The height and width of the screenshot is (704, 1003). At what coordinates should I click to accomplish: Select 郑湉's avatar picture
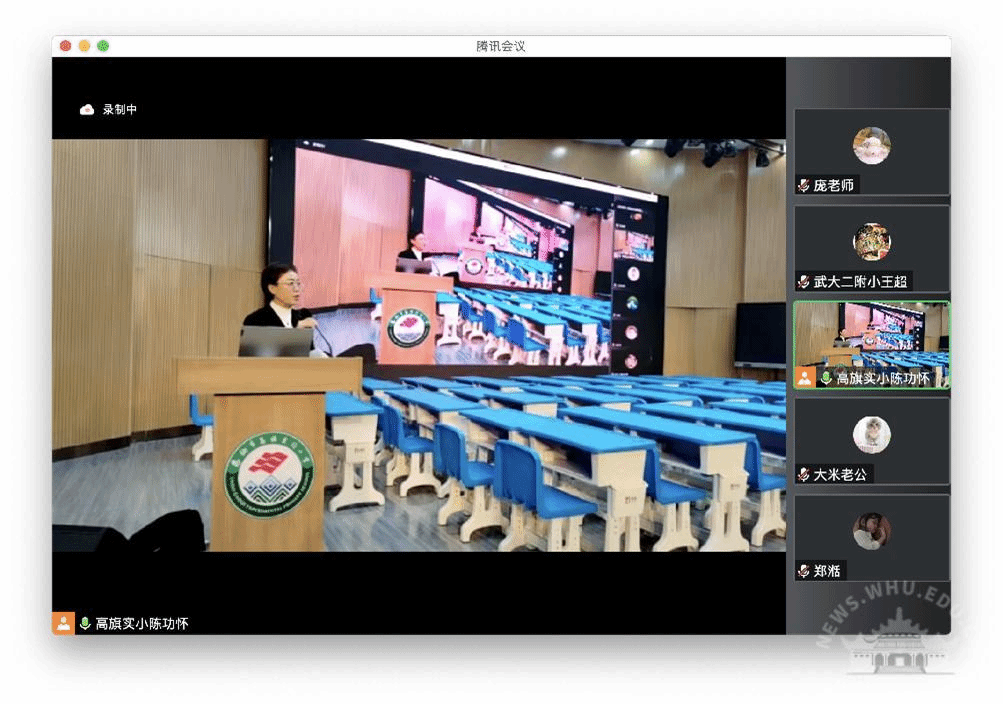871,531
